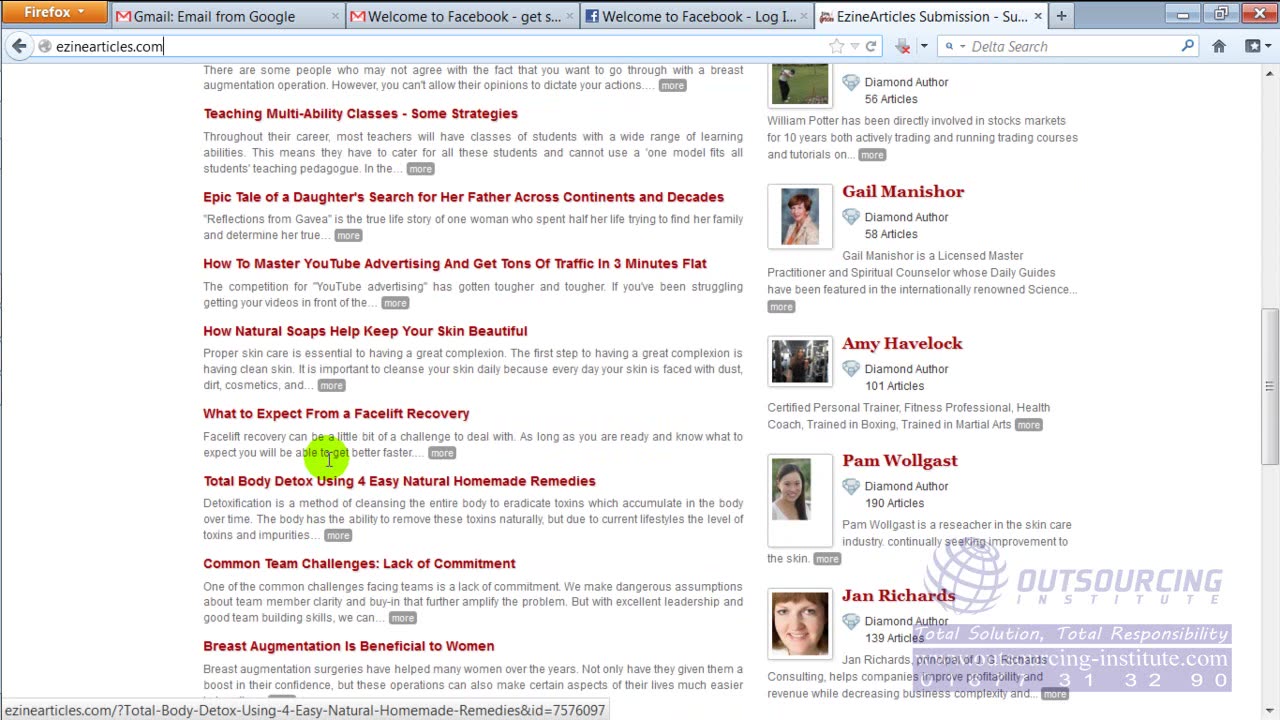This screenshot has height=720, width=1280.
Task: Click 'more' after Teaching Multi-Ability Classes summary
Action: pyautogui.click(x=420, y=169)
